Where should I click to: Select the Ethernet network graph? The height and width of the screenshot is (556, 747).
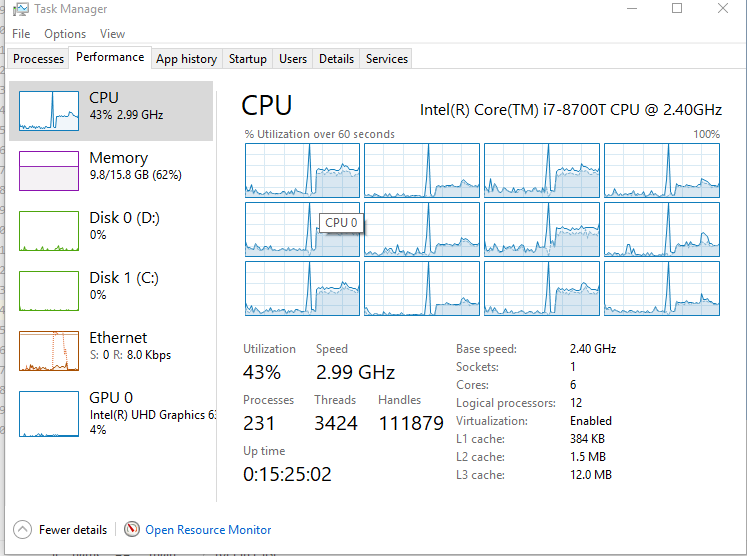click(49, 351)
